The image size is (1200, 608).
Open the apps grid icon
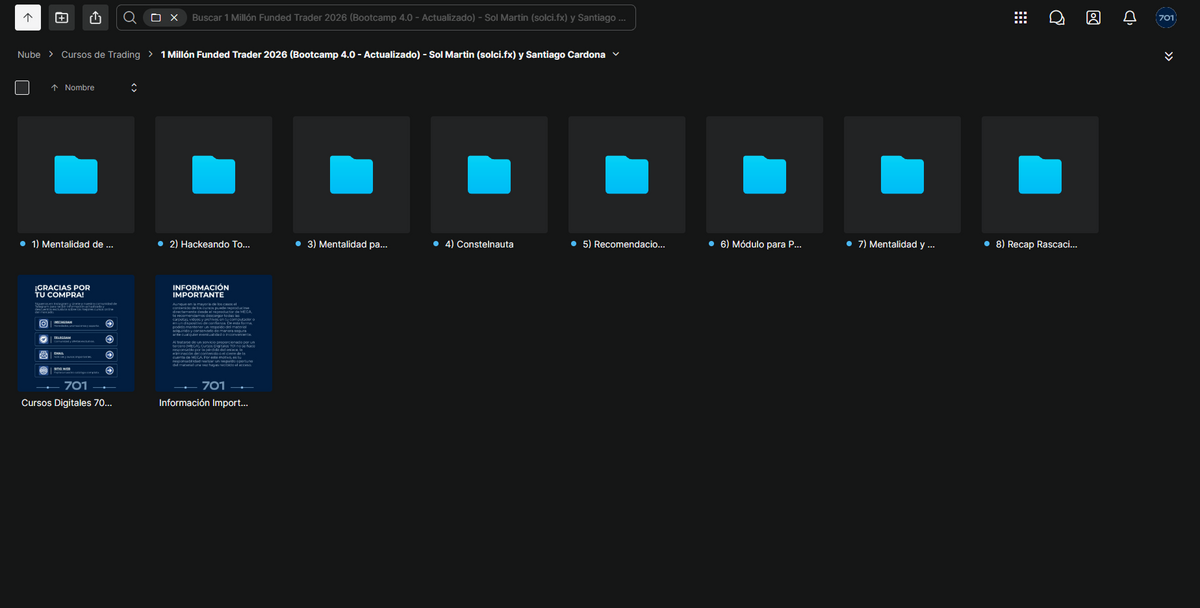(1020, 17)
